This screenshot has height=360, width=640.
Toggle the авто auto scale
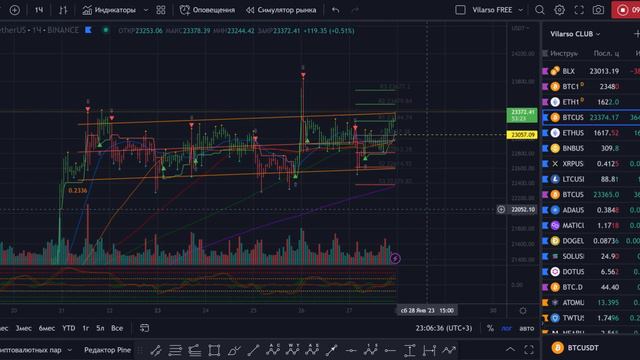click(527, 328)
